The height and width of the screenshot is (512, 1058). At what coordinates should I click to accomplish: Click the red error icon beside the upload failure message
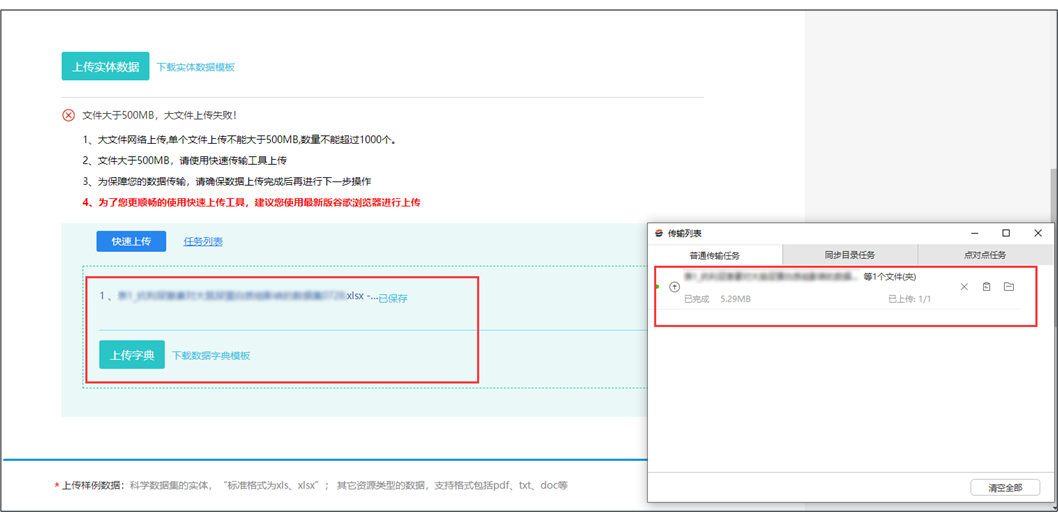(x=69, y=115)
